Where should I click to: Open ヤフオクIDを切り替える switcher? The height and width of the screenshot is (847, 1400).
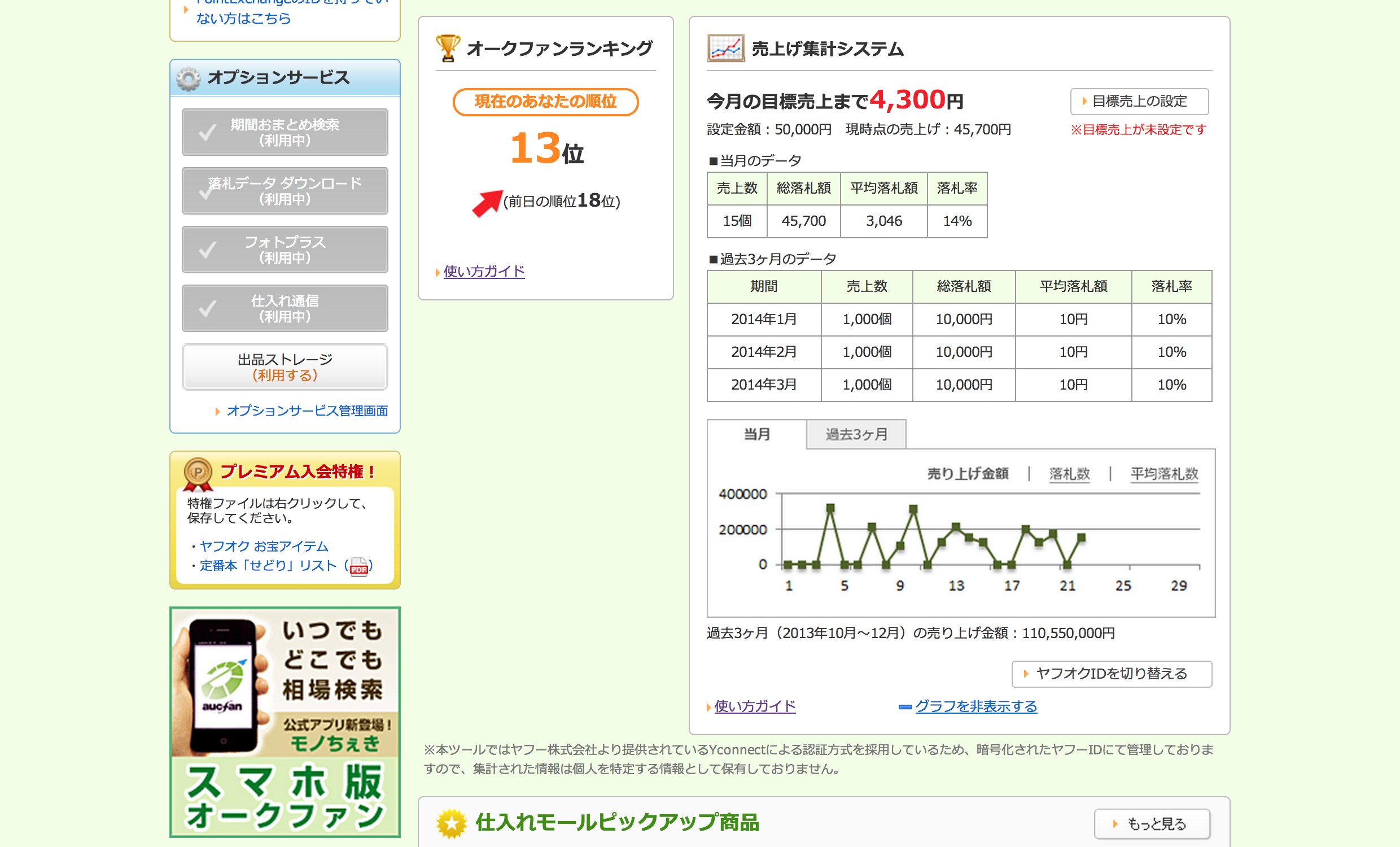tap(1111, 674)
